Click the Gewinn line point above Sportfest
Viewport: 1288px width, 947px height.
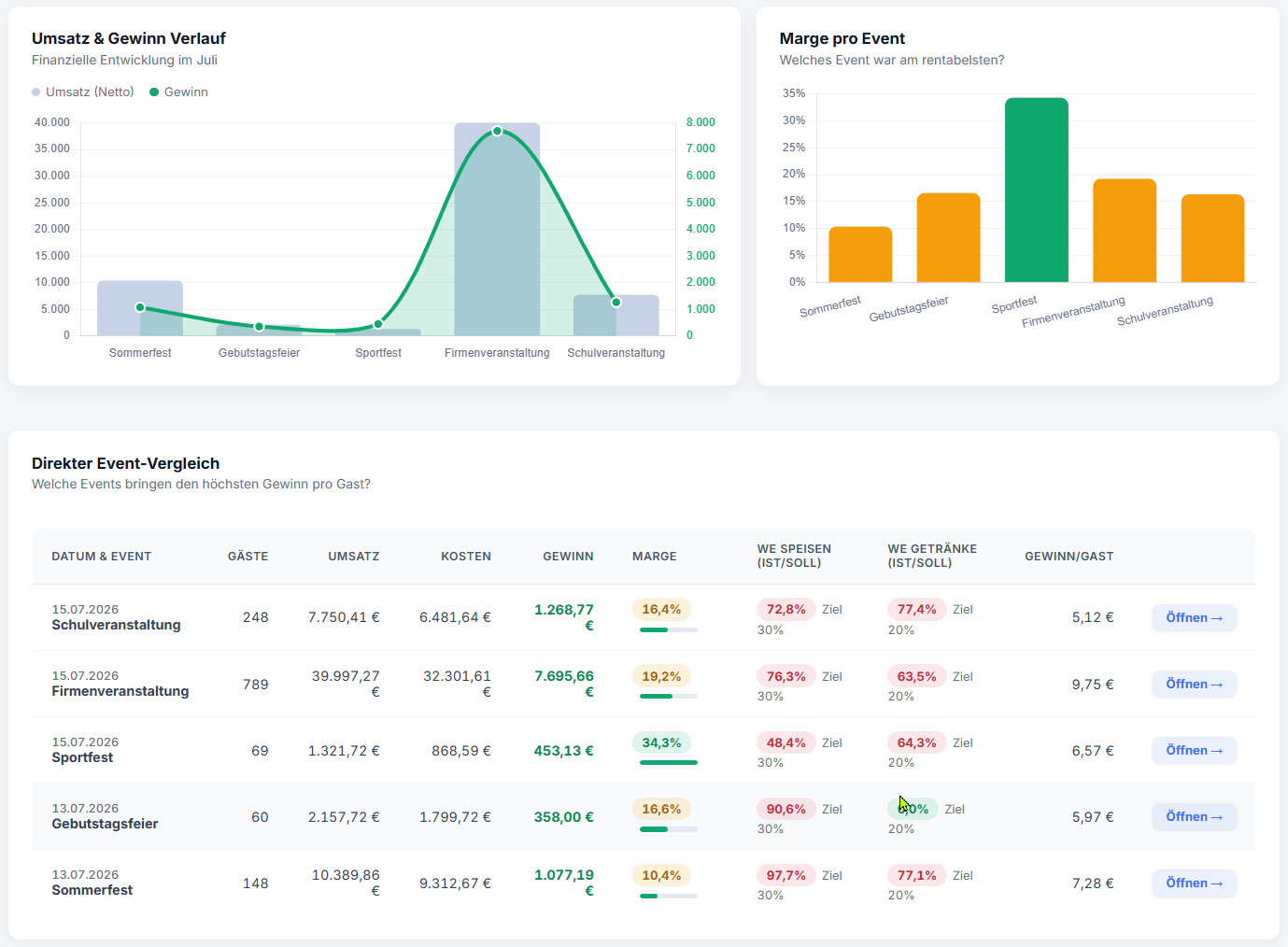point(378,324)
